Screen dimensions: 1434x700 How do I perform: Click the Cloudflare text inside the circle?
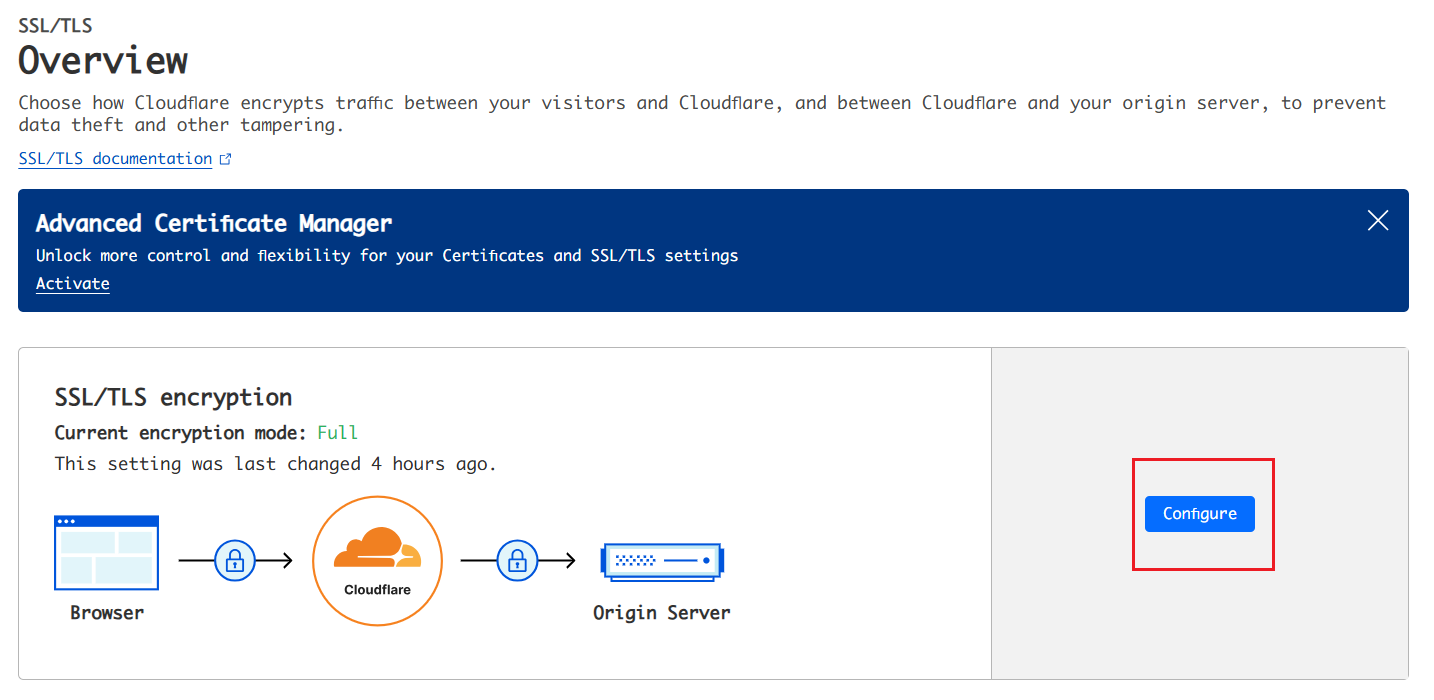(377, 590)
